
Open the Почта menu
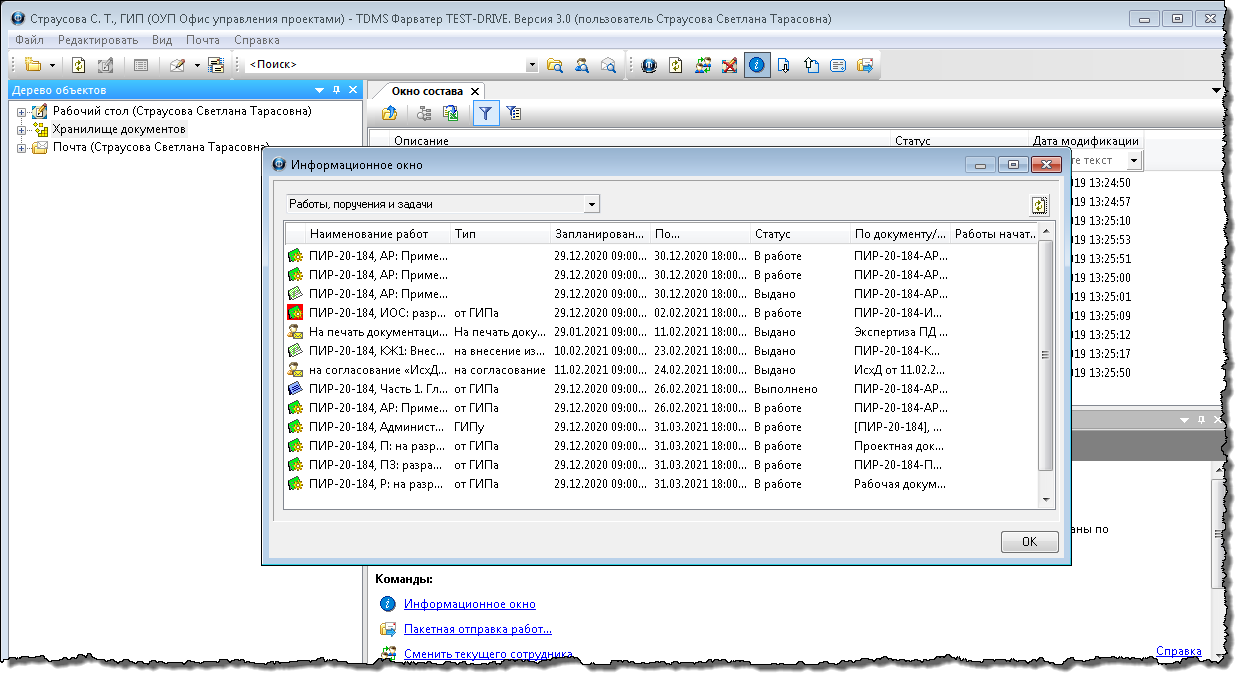click(x=203, y=40)
